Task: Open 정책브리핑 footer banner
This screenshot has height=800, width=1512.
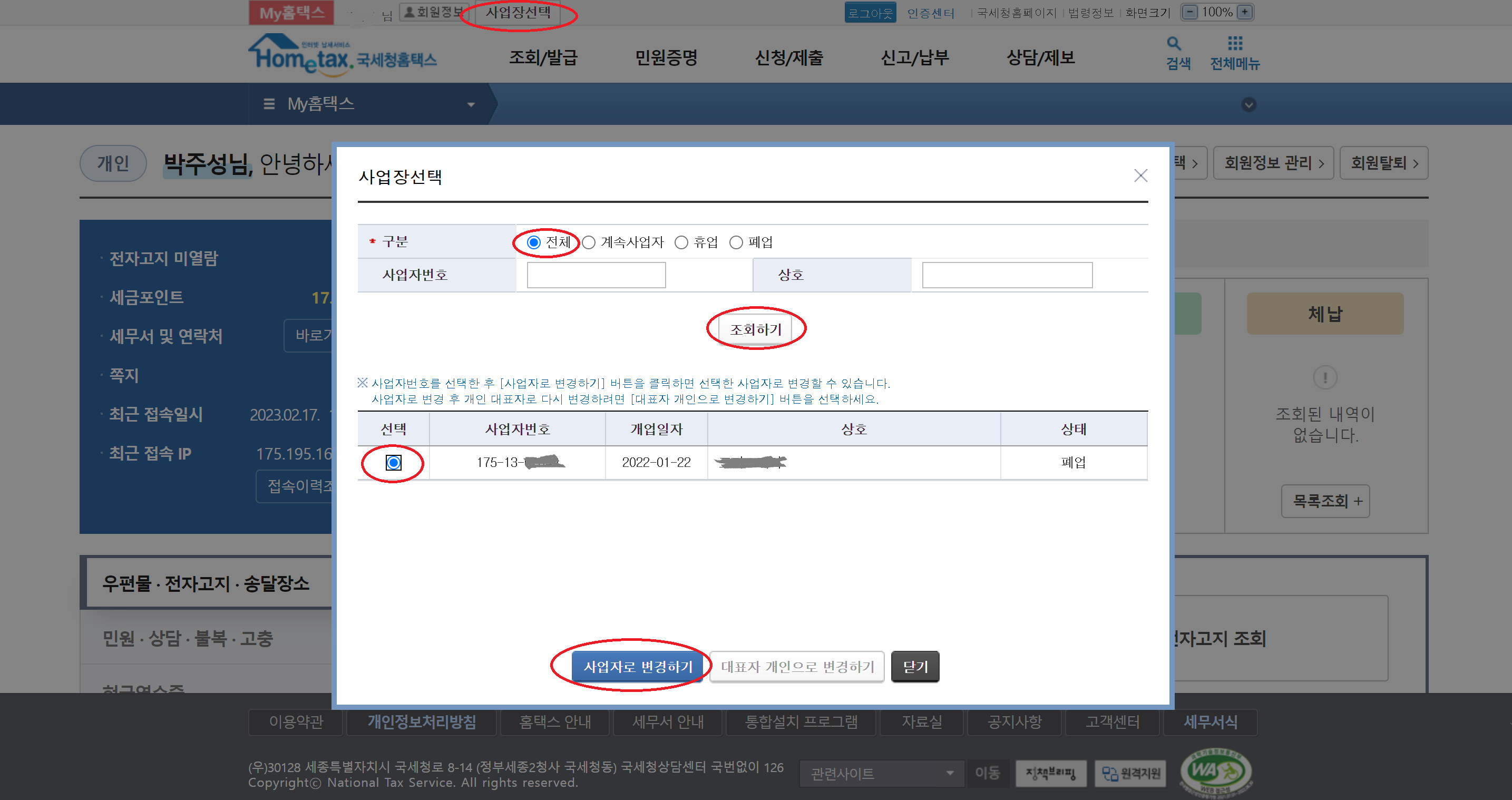Action: pos(1051,774)
